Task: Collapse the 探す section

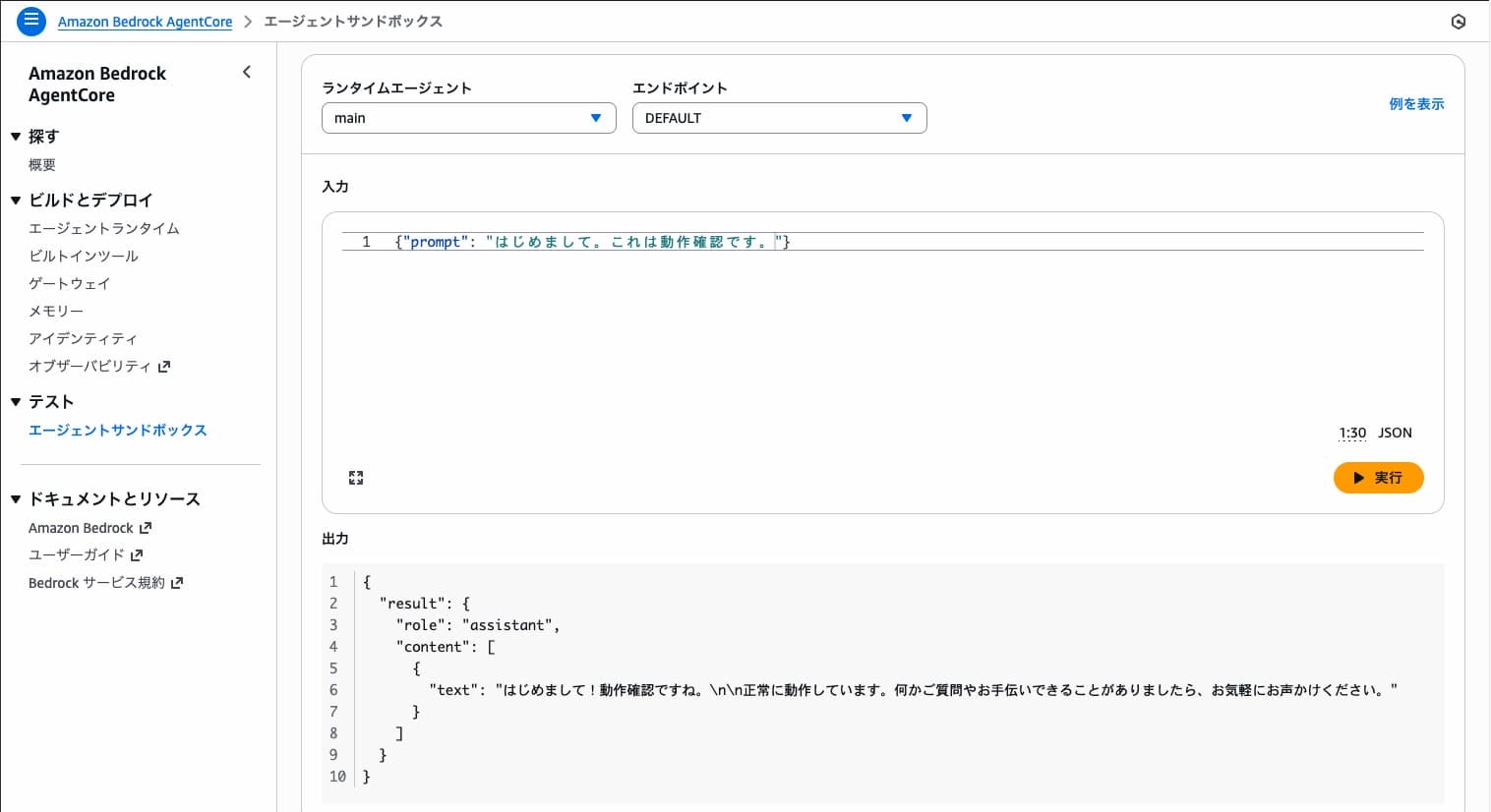Action: pyautogui.click(x=16, y=137)
